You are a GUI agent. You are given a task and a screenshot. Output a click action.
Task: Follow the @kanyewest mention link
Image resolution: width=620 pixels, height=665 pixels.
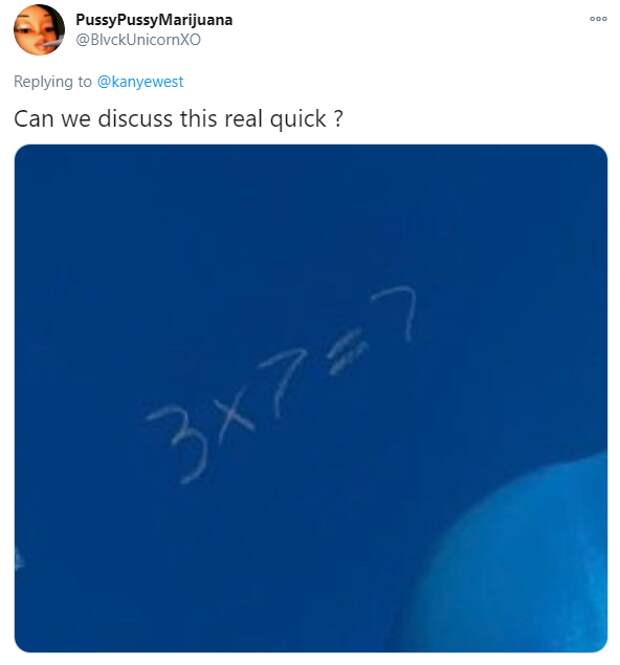click(140, 81)
